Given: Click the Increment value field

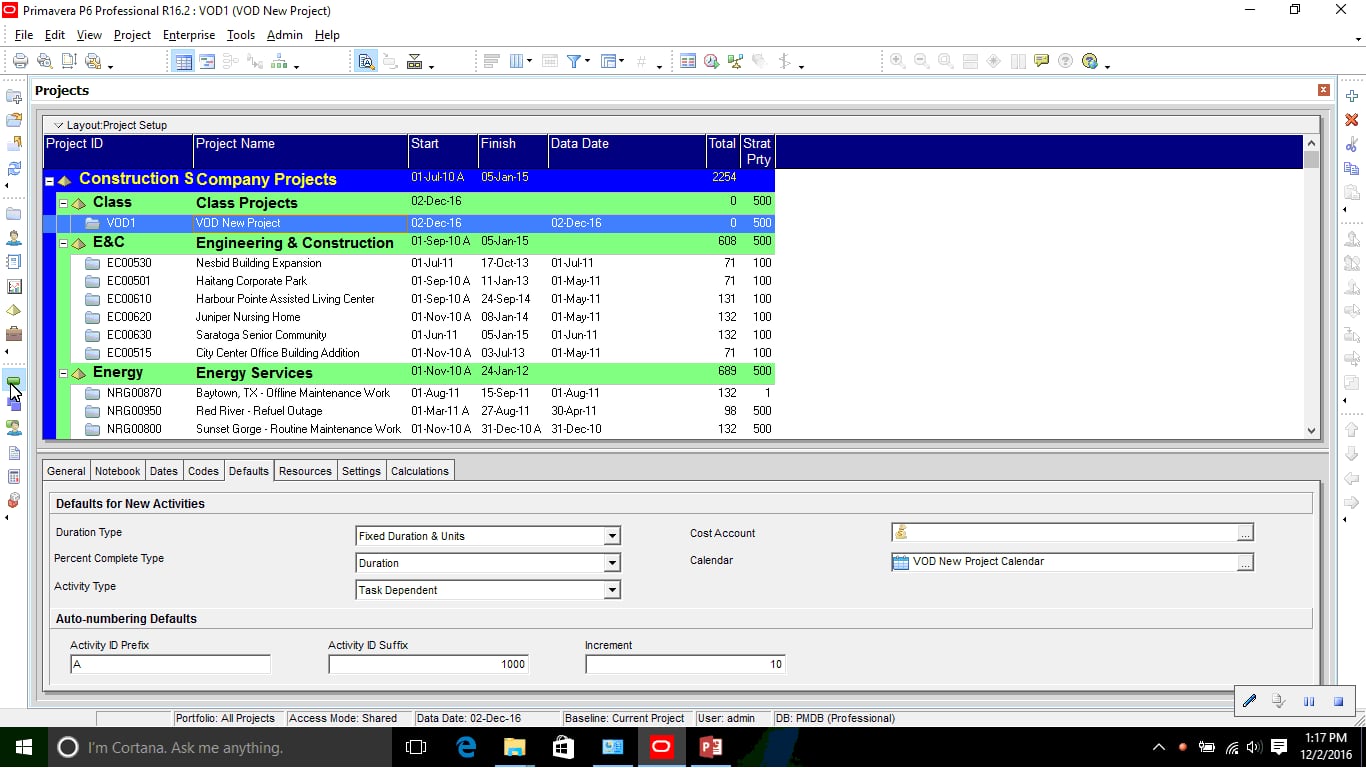Looking at the screenshot, I should click(686, 664).
